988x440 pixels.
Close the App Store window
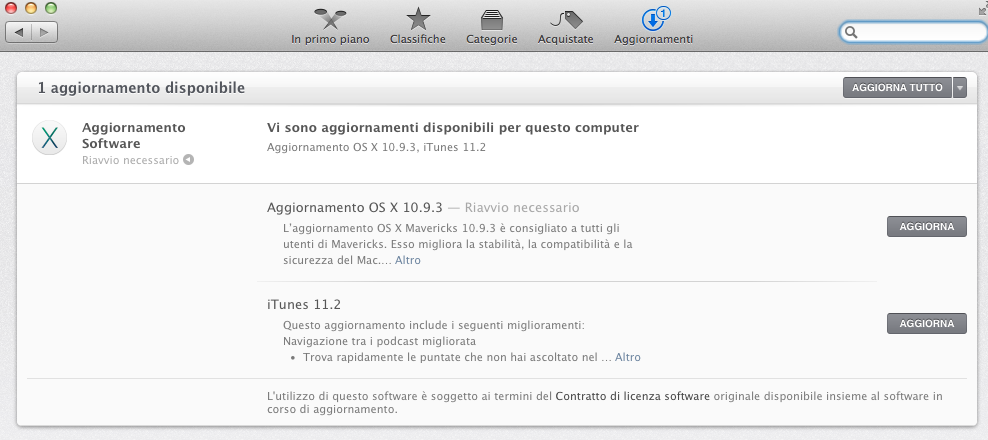point(11,8)
